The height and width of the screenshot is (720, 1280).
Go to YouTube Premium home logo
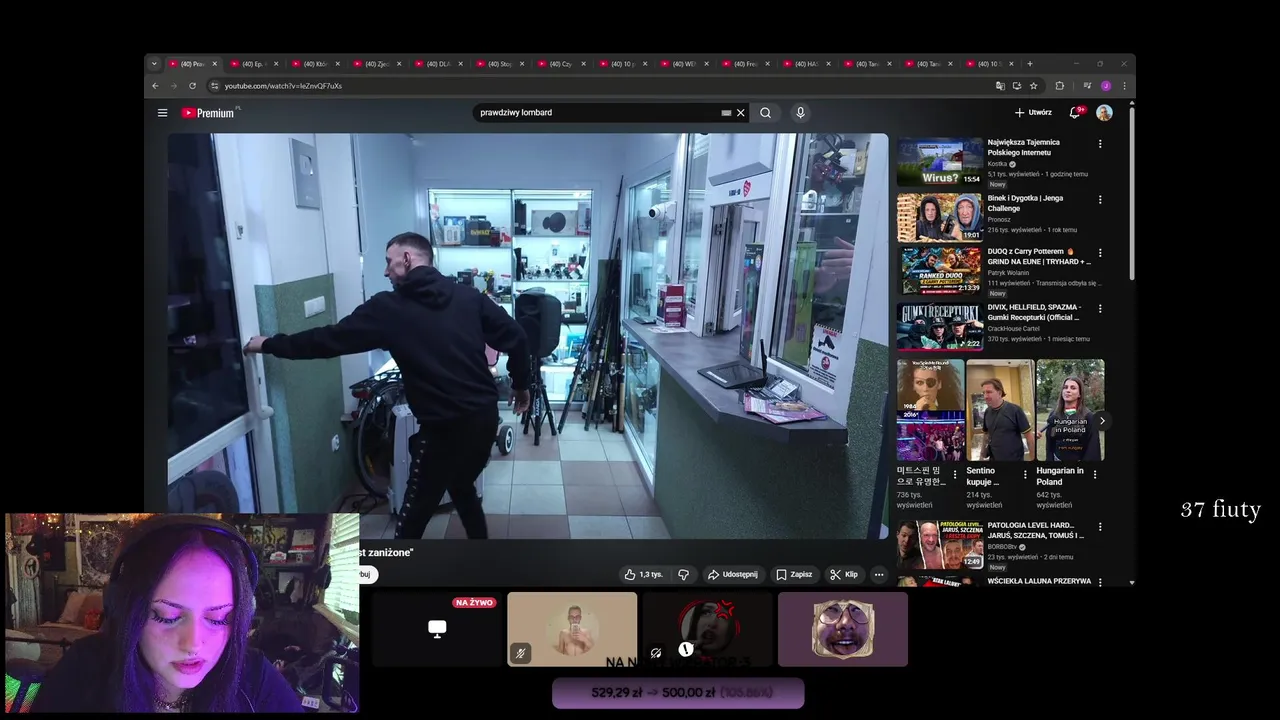208,113
